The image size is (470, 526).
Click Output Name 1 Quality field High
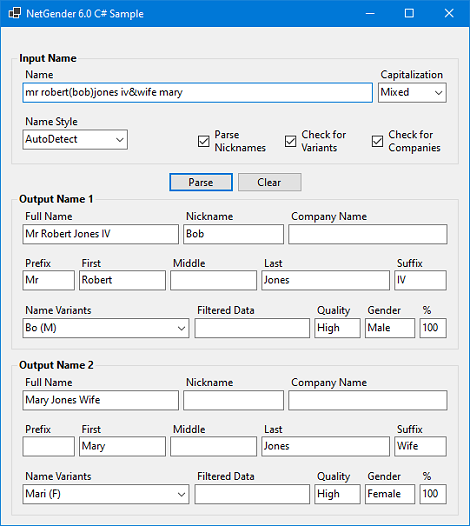pos(337,328)
